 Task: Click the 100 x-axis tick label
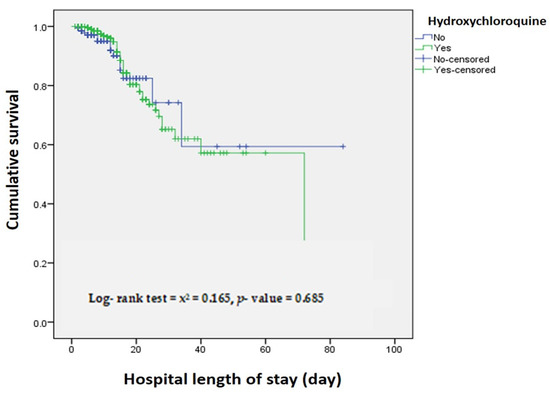pos(394,349)
